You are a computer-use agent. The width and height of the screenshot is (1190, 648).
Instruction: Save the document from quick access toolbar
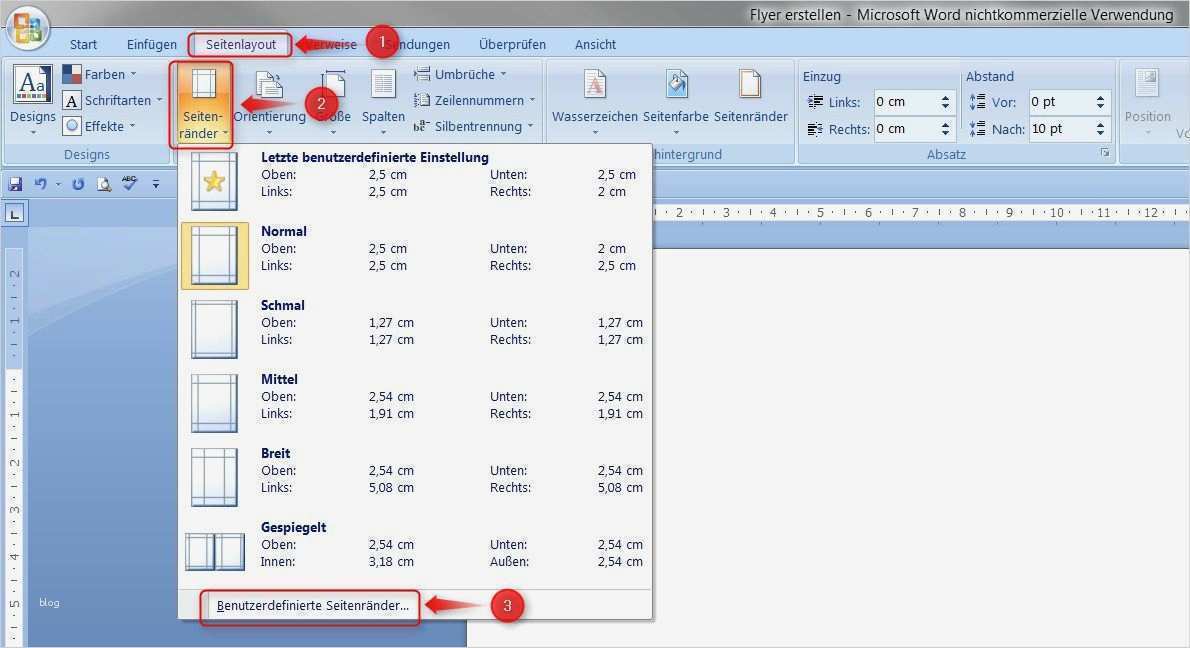tap(15, 184)
